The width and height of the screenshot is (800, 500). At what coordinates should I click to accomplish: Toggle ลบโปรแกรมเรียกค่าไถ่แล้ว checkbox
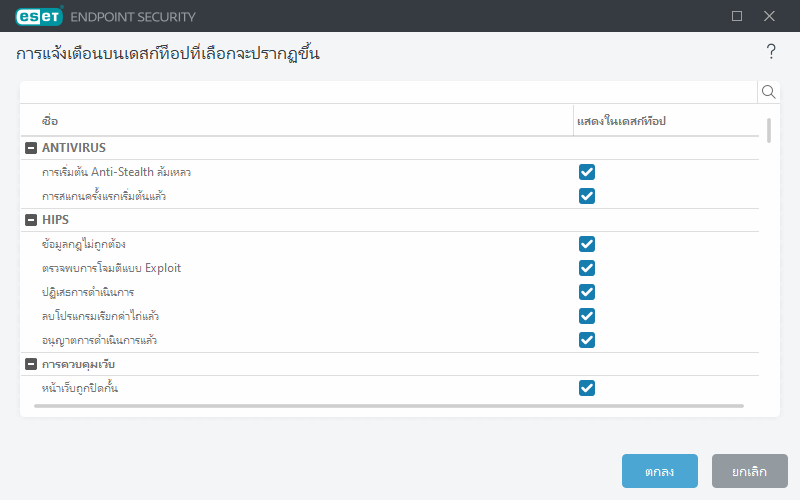coord(587,316)
